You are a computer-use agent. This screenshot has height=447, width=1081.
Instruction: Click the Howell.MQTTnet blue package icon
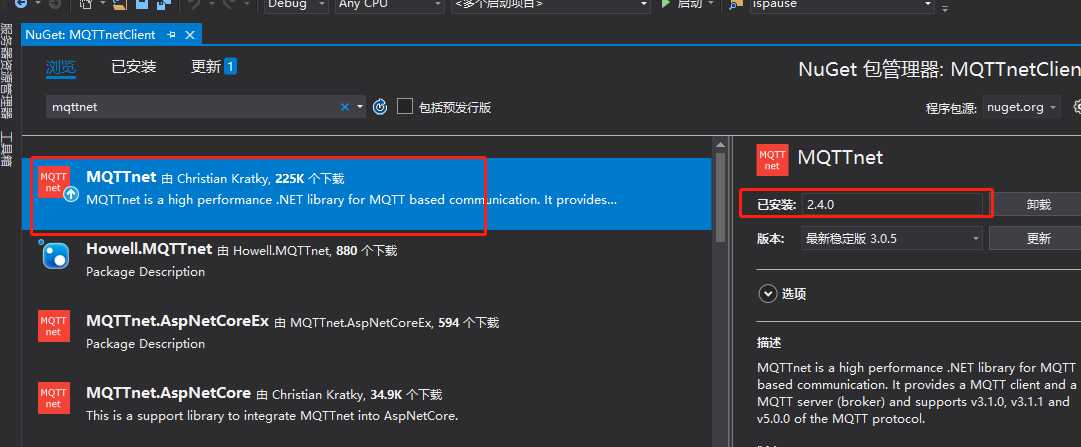coord(54,255)
